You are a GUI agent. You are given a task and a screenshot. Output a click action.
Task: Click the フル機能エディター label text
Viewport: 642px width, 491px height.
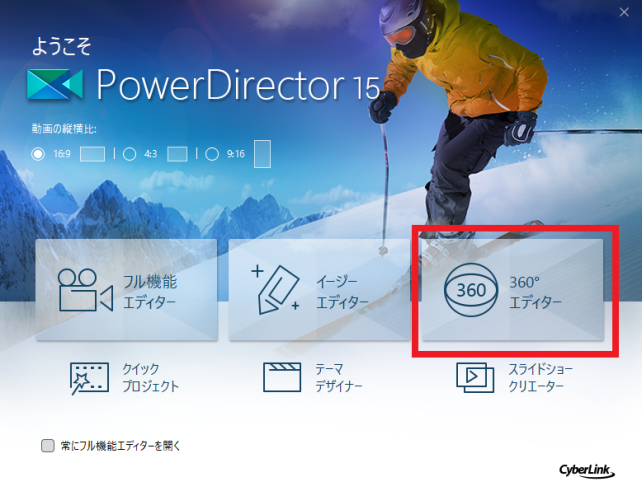[149, 292]
